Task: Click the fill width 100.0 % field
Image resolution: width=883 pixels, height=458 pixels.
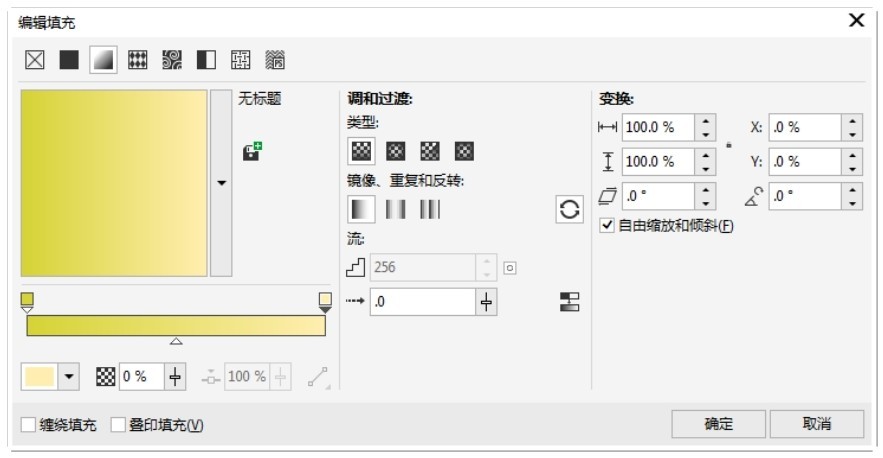Action: click(658, 127)
